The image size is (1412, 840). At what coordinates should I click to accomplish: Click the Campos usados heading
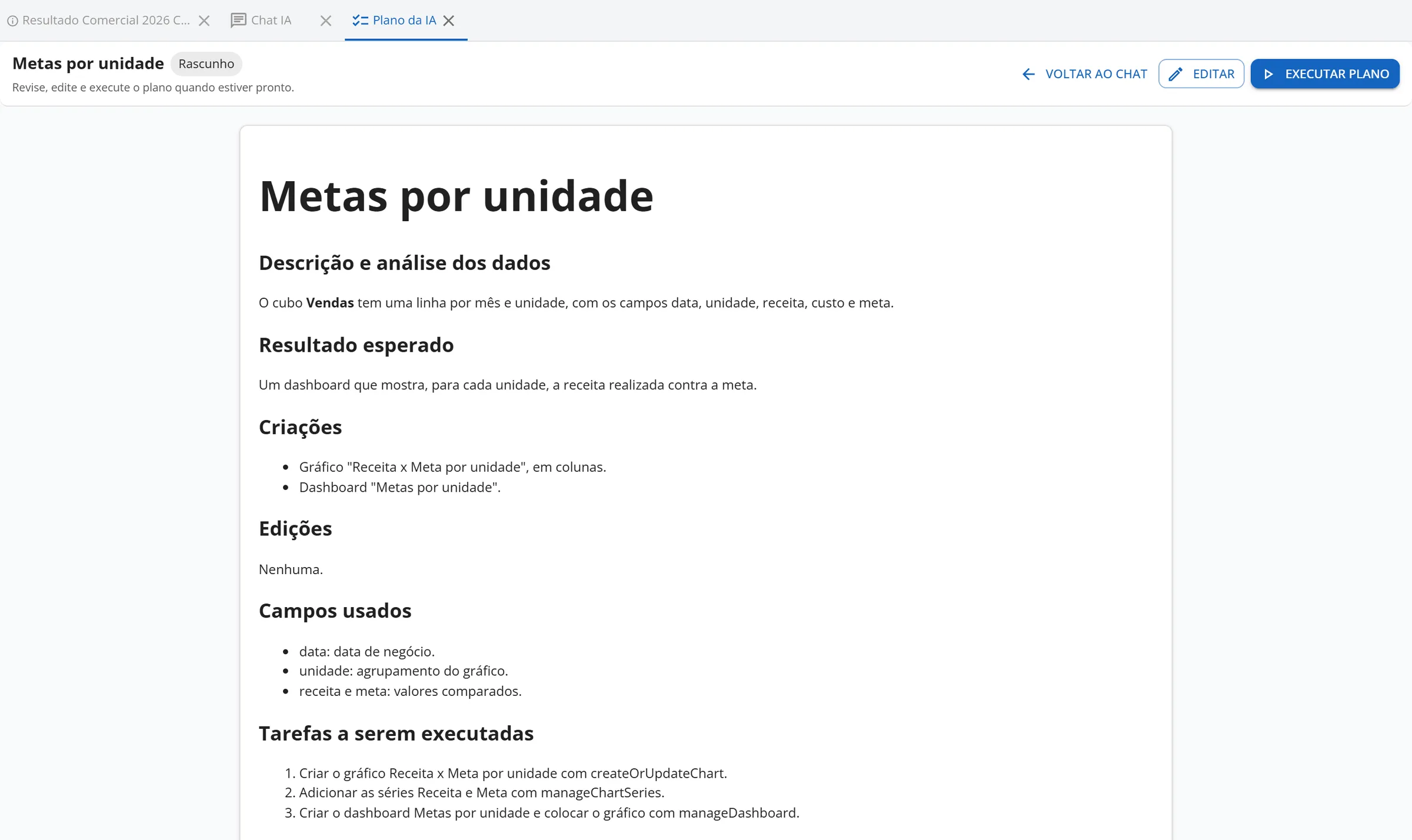[x=335, y=611]
